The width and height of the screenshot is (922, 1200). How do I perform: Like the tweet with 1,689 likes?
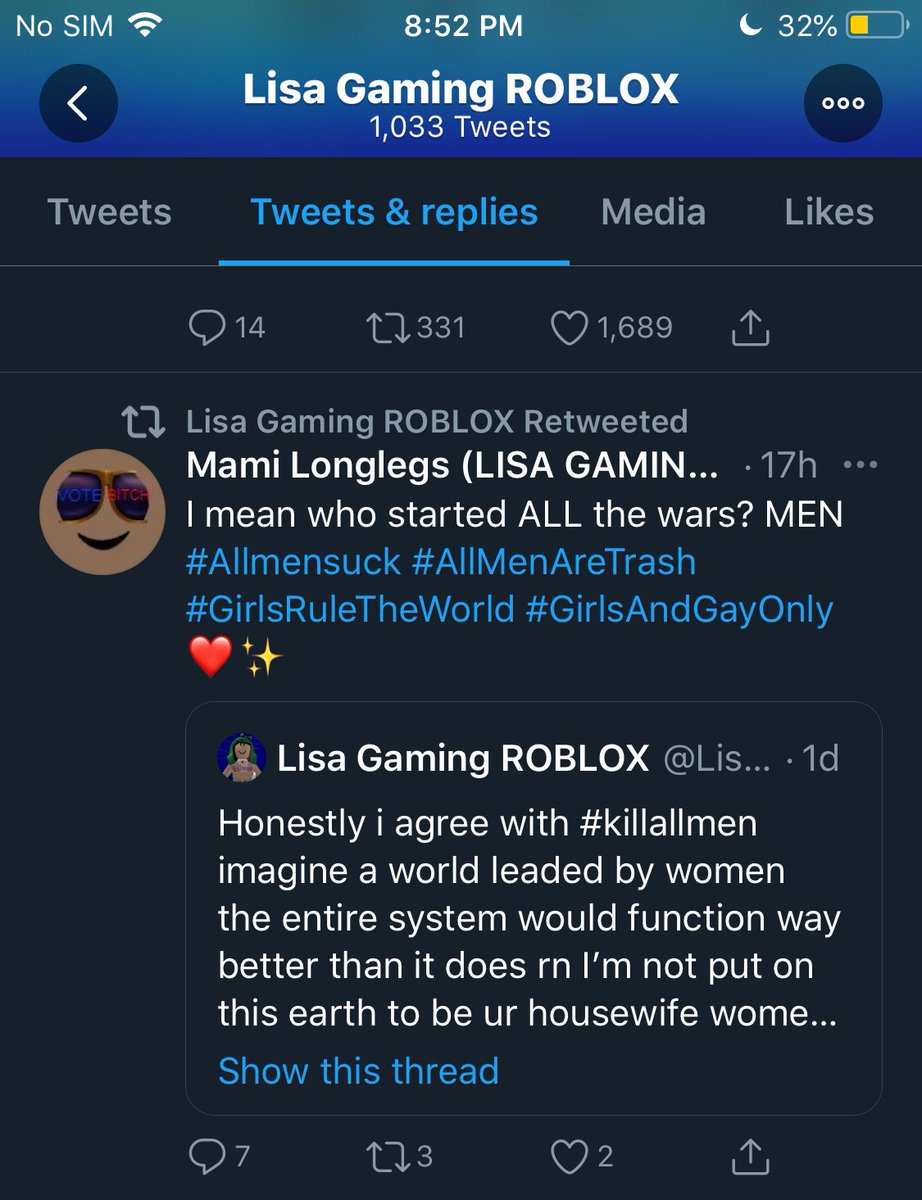coord(612,328)
